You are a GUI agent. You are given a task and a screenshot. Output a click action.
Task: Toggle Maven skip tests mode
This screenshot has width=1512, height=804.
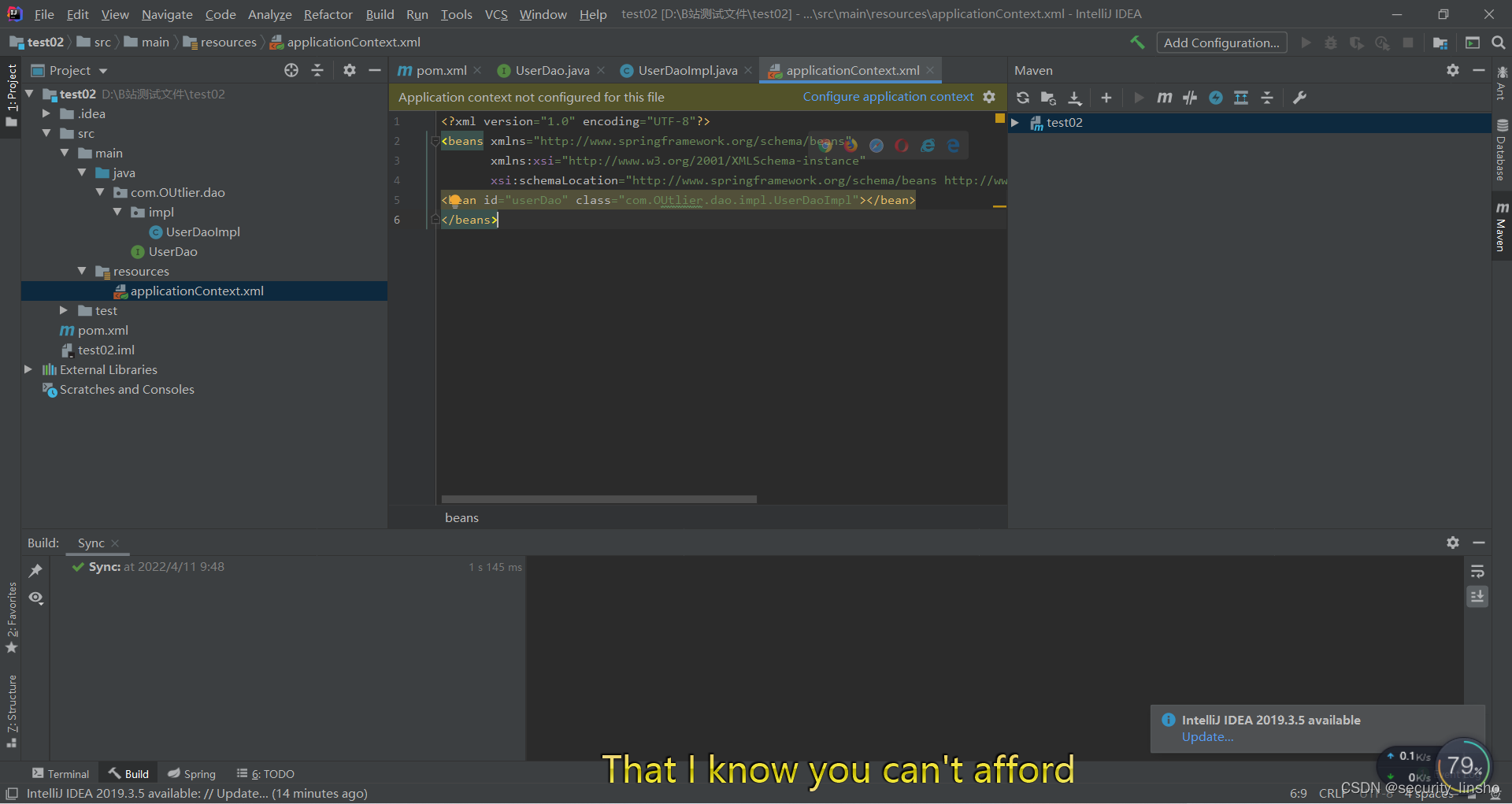(1216, 98)
